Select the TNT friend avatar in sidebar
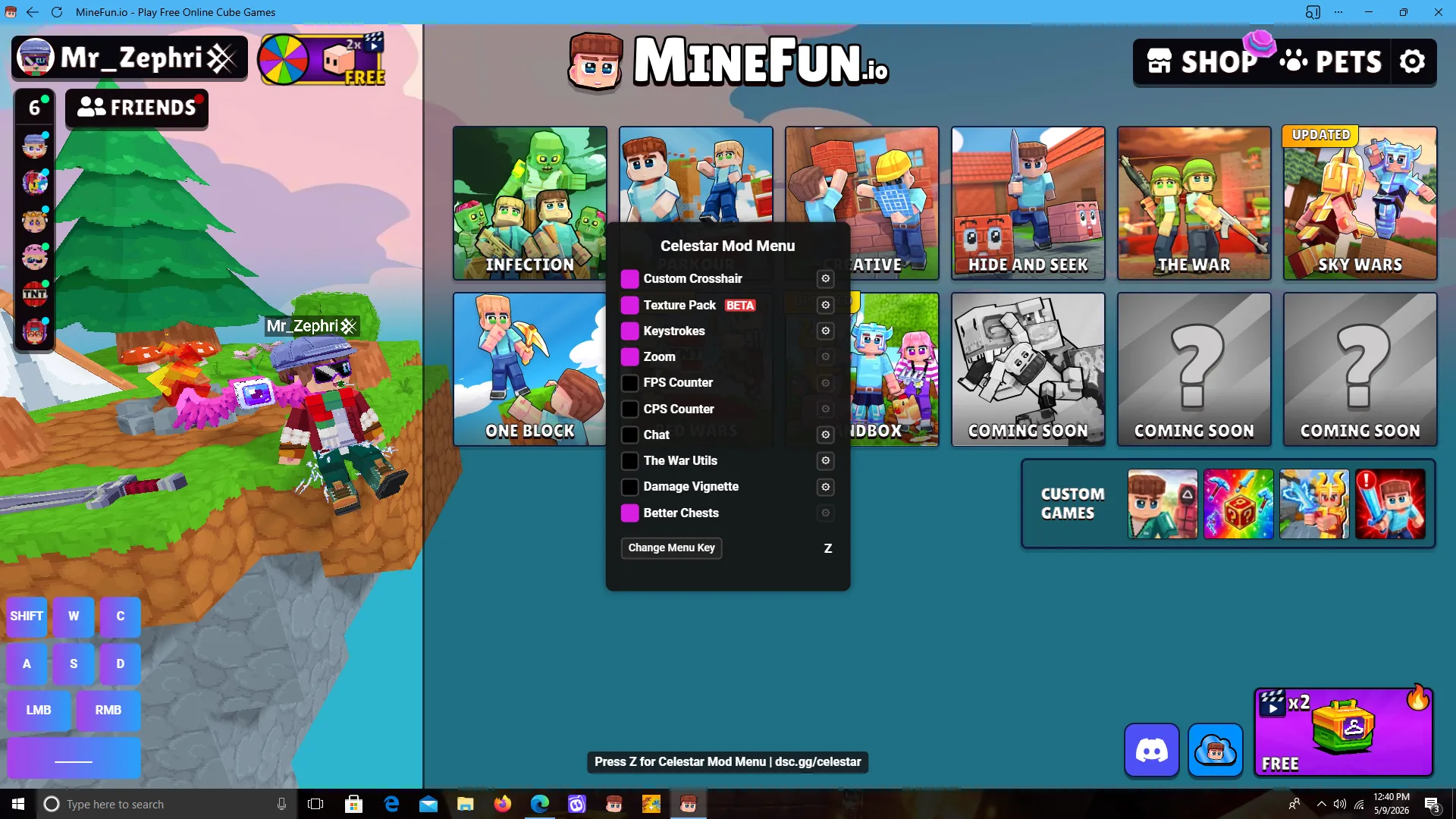 (35, 294)
